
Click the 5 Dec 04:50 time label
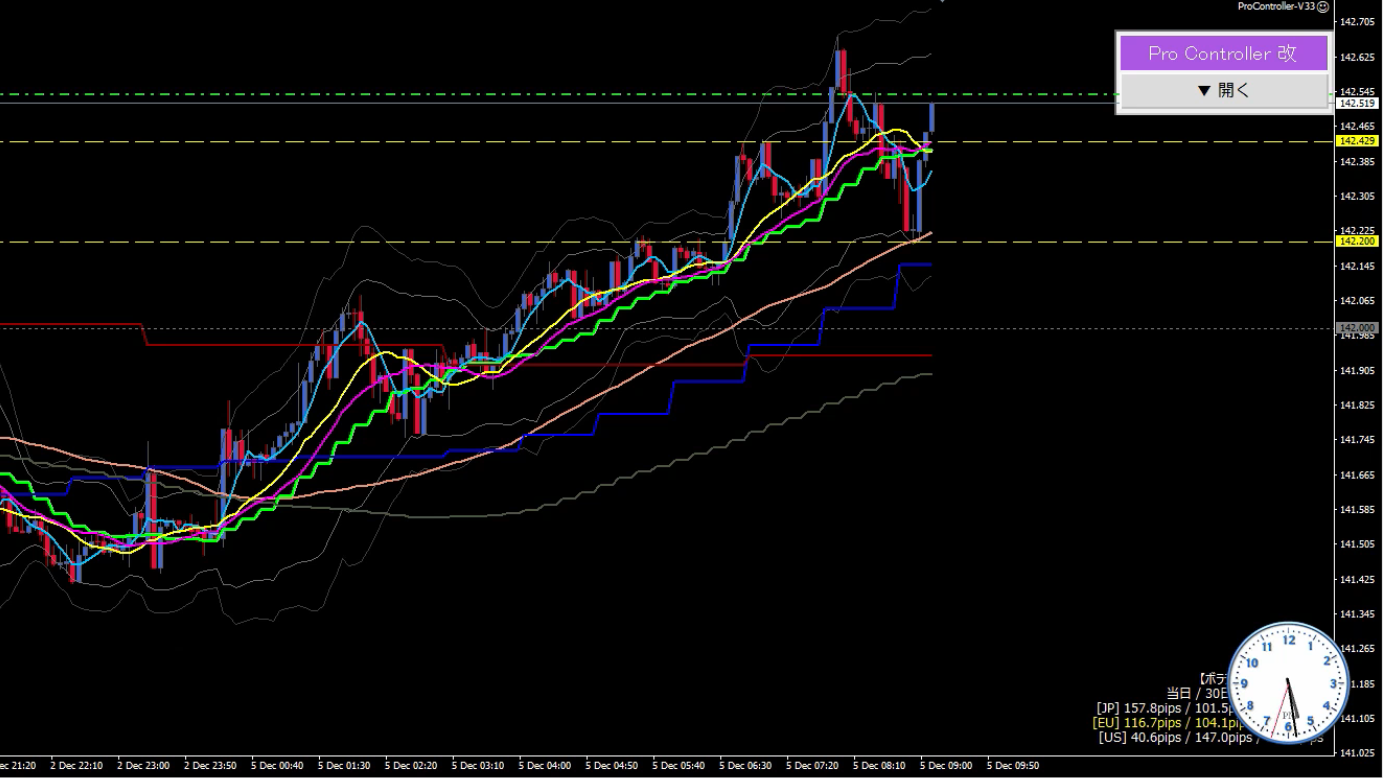click(x=612, y=766)
